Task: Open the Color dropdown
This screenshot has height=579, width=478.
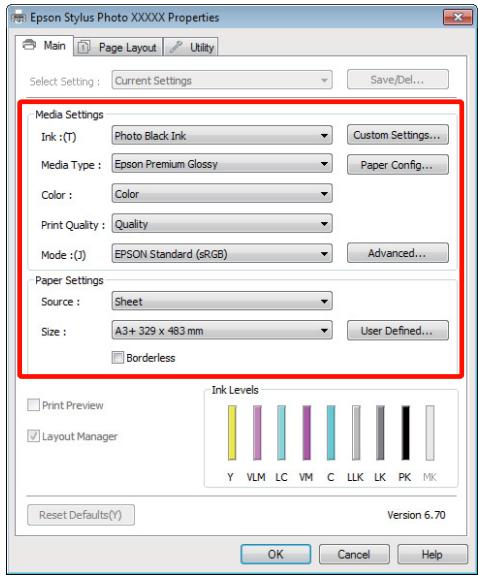Action: pos(222,194)
